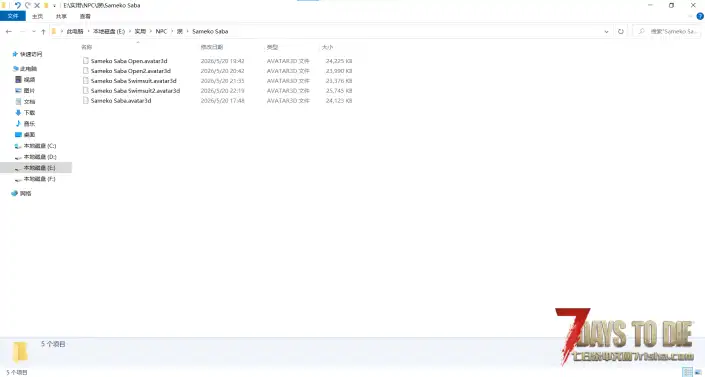Viewport: 705px width, 377px height.
Task: Go to 本地磁盘 (E:) in the address breadcrumb
Action: point(109,31)
